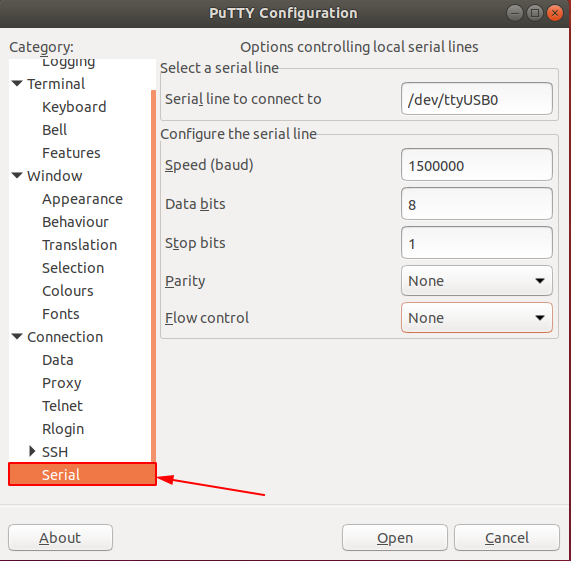The width and height of the screenshot is (571, 561).
Task: Close the PuTTY Configuration window
Action: [555, 13]
